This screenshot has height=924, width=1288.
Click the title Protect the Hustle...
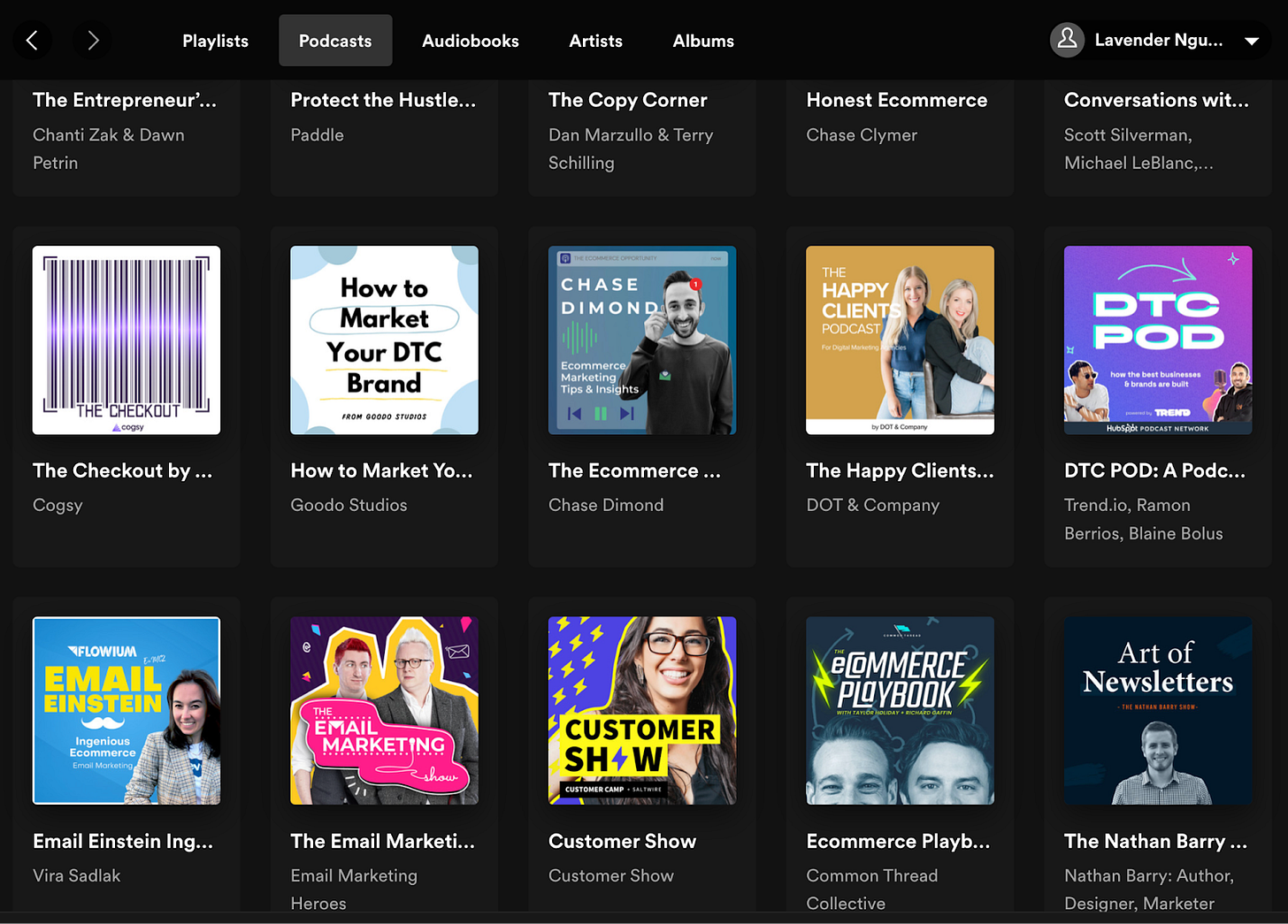point(383,100)
